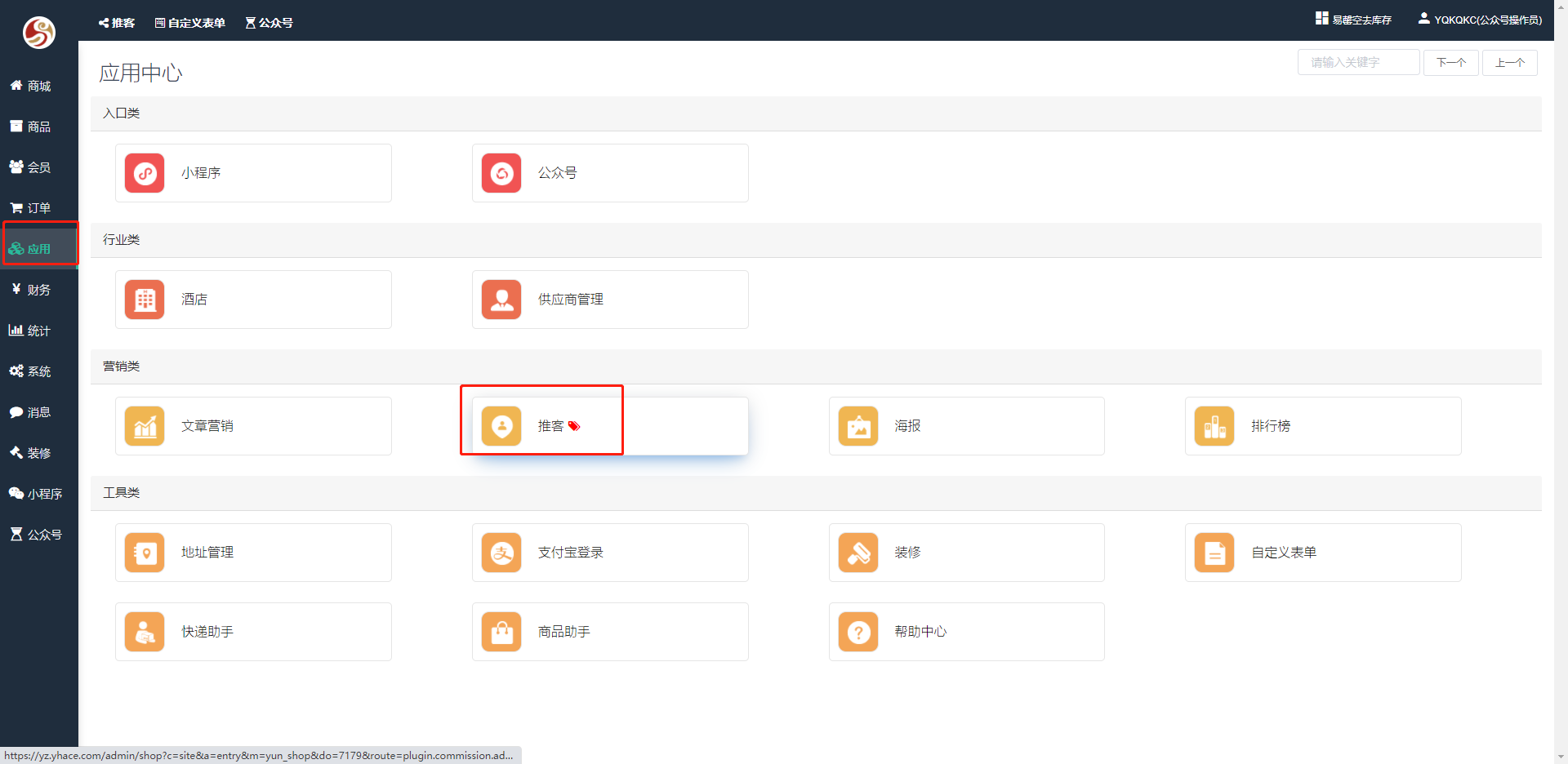The width and height of the screenshot is (1568, 764).
Task: Go to 小程序 in the sidebar
Action: coord(39,494)
